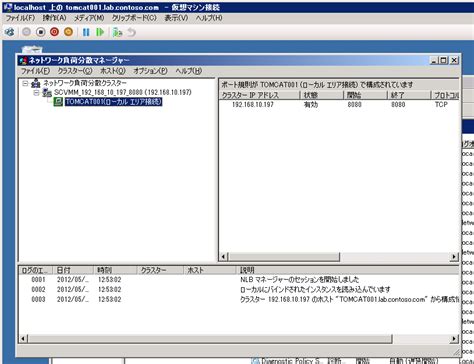Click log pane scrollbar left arrow
This screenshot has height=364, width=474.
tap(23, 339)
